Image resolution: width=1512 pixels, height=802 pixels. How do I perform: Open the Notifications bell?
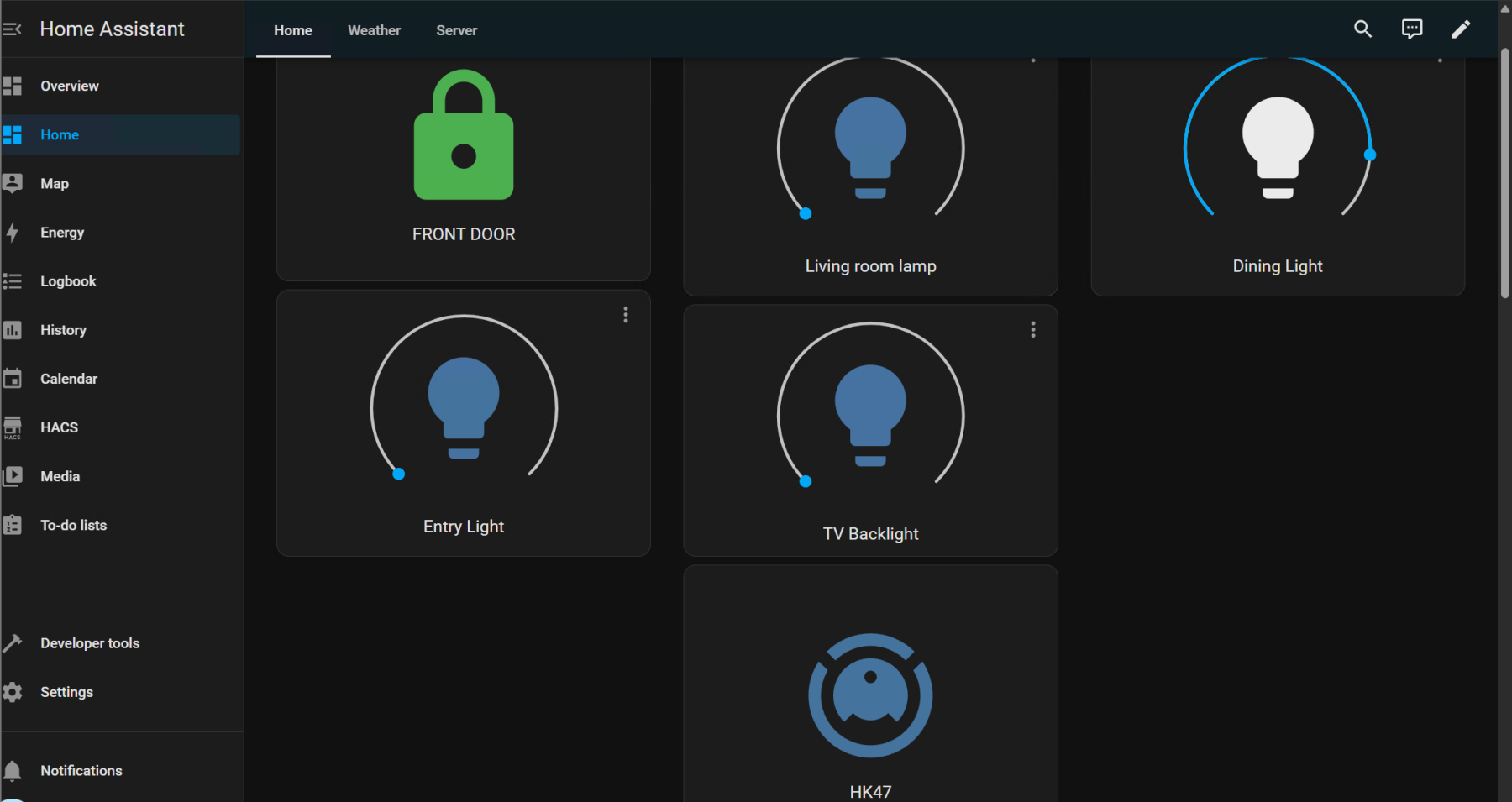13,770
